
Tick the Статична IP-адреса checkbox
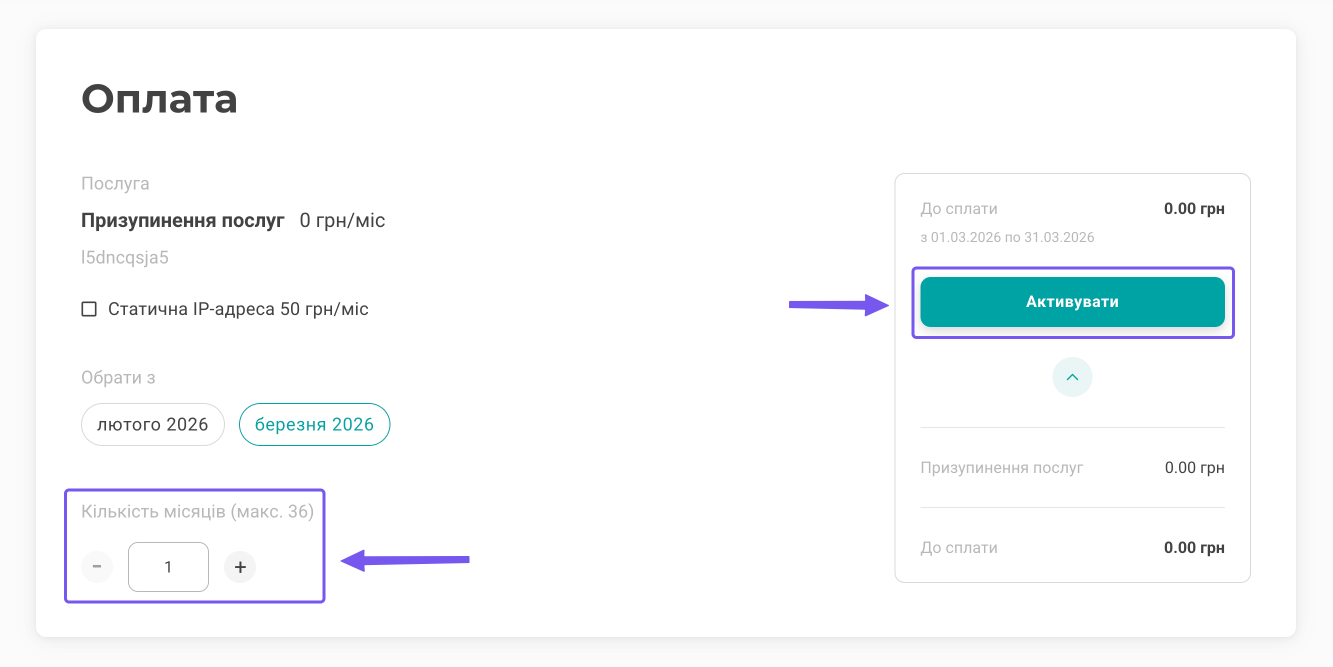click(89, 309)
